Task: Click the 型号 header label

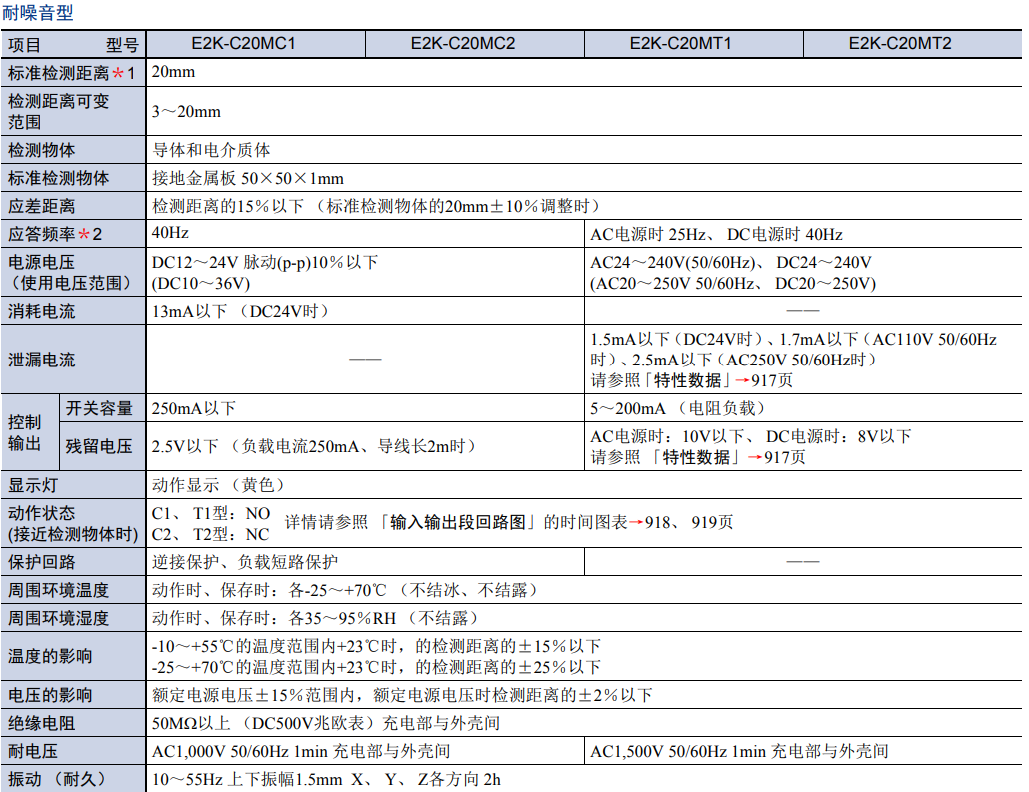Action: [x=123, y=45]
